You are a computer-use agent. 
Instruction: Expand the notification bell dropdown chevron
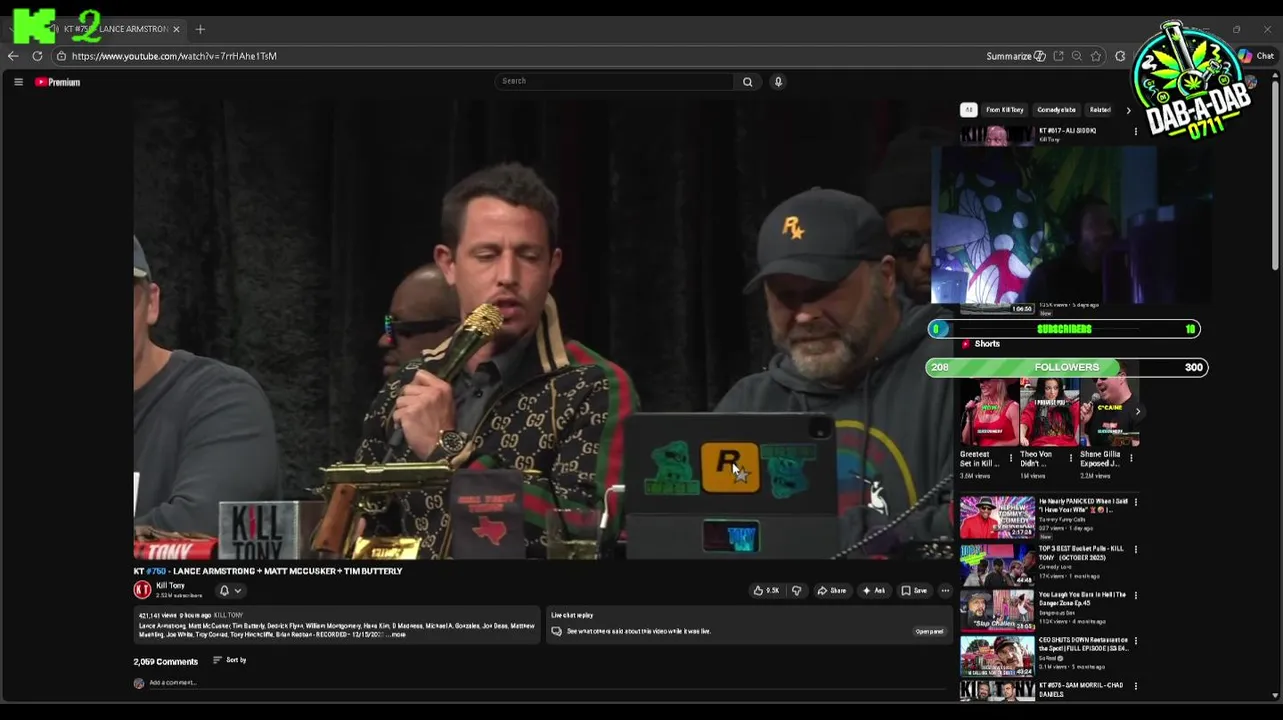pyautogui.click(x=238, y=590)
